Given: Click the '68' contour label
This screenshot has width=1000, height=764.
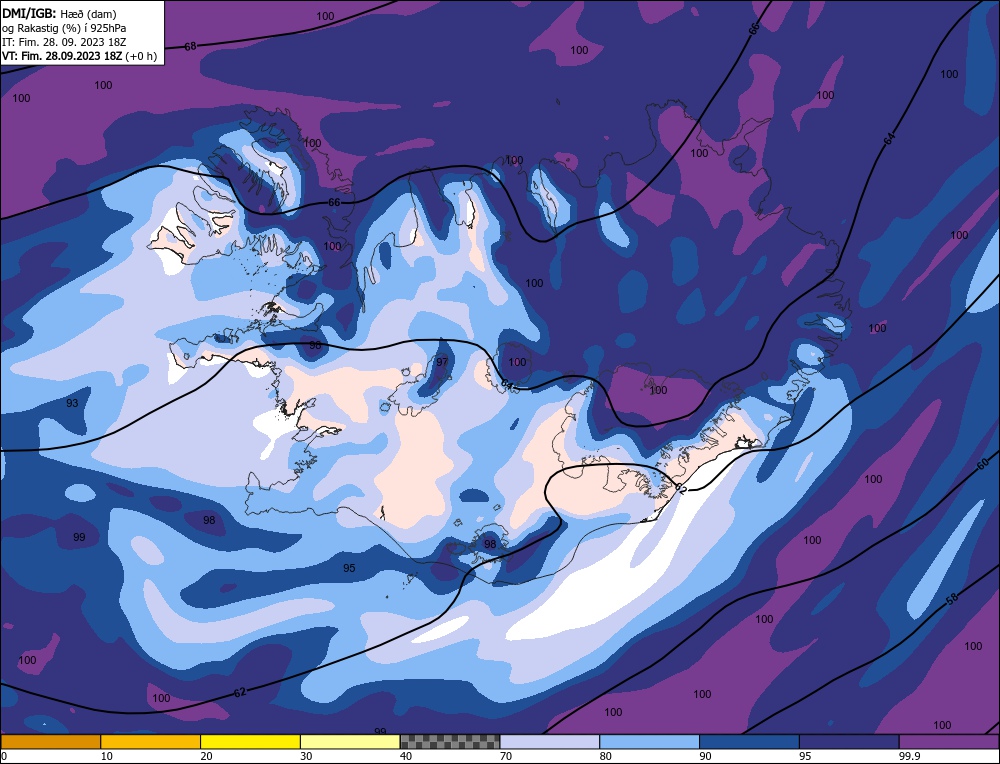Looking at the screenshot, I should (190, 47).
